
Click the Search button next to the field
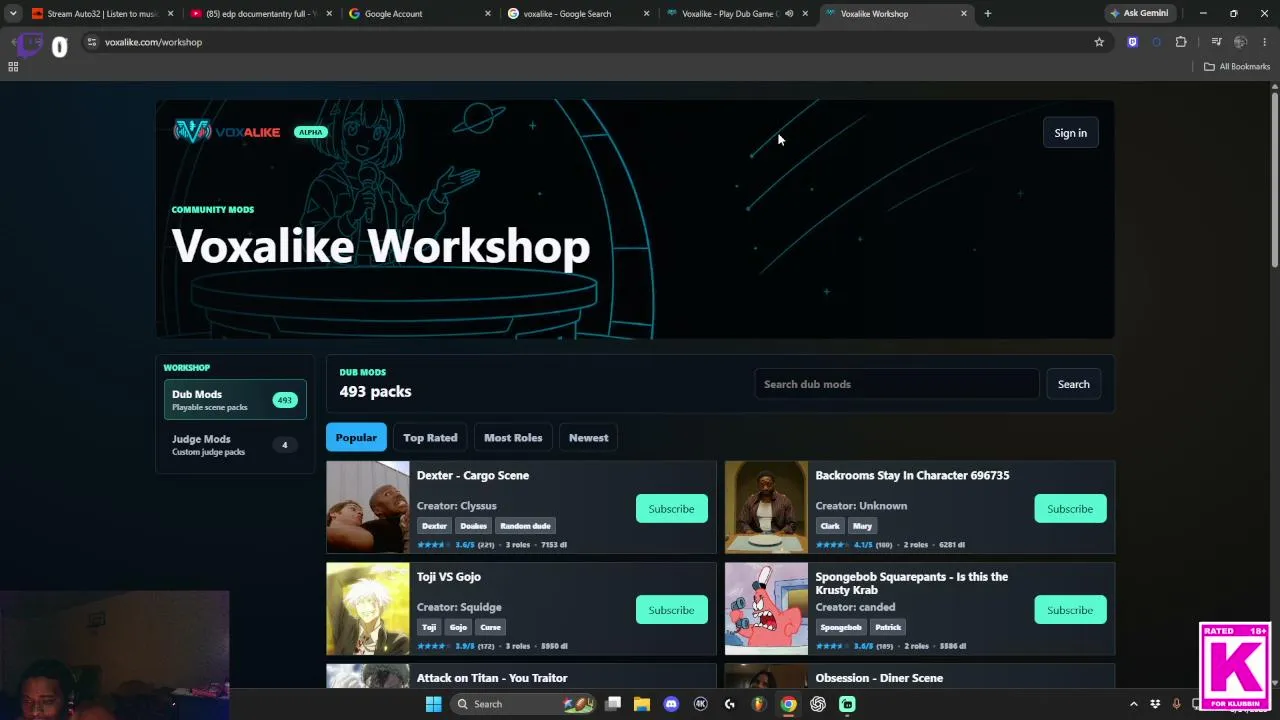(x=1073, y=384)
